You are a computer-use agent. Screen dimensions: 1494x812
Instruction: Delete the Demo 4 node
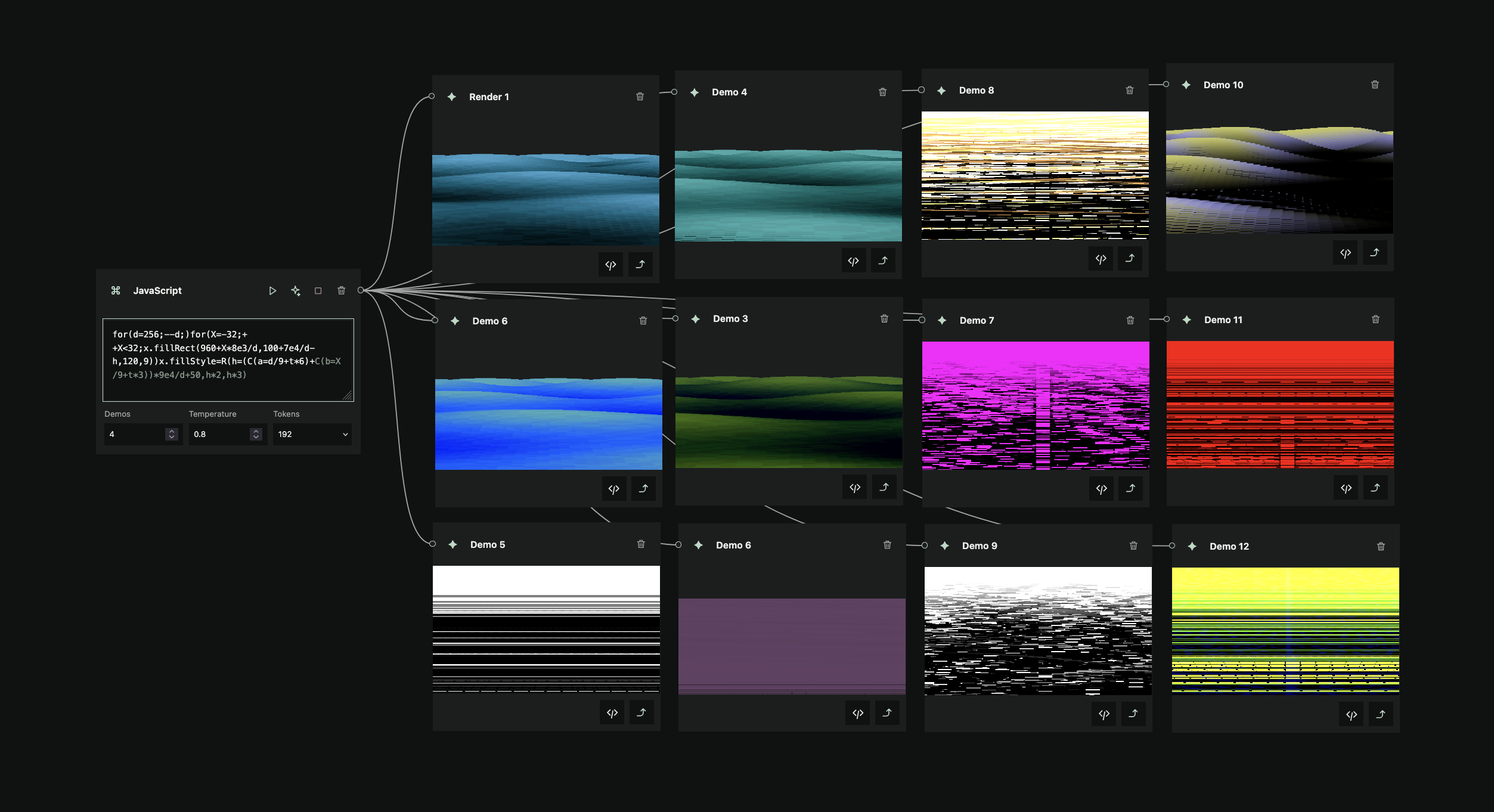tap(882, 92)
